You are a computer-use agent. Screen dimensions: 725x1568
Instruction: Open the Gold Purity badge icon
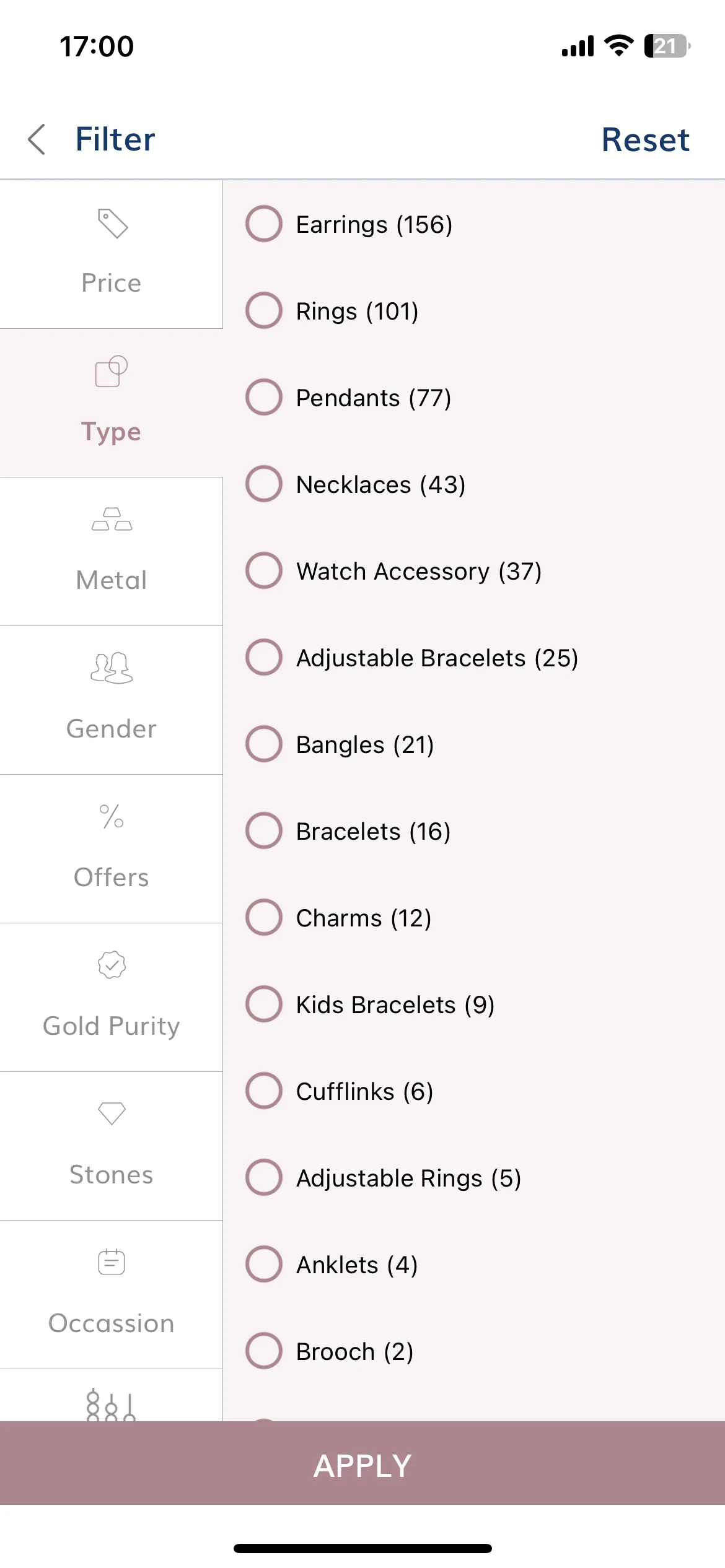click(x=112, y=965)
